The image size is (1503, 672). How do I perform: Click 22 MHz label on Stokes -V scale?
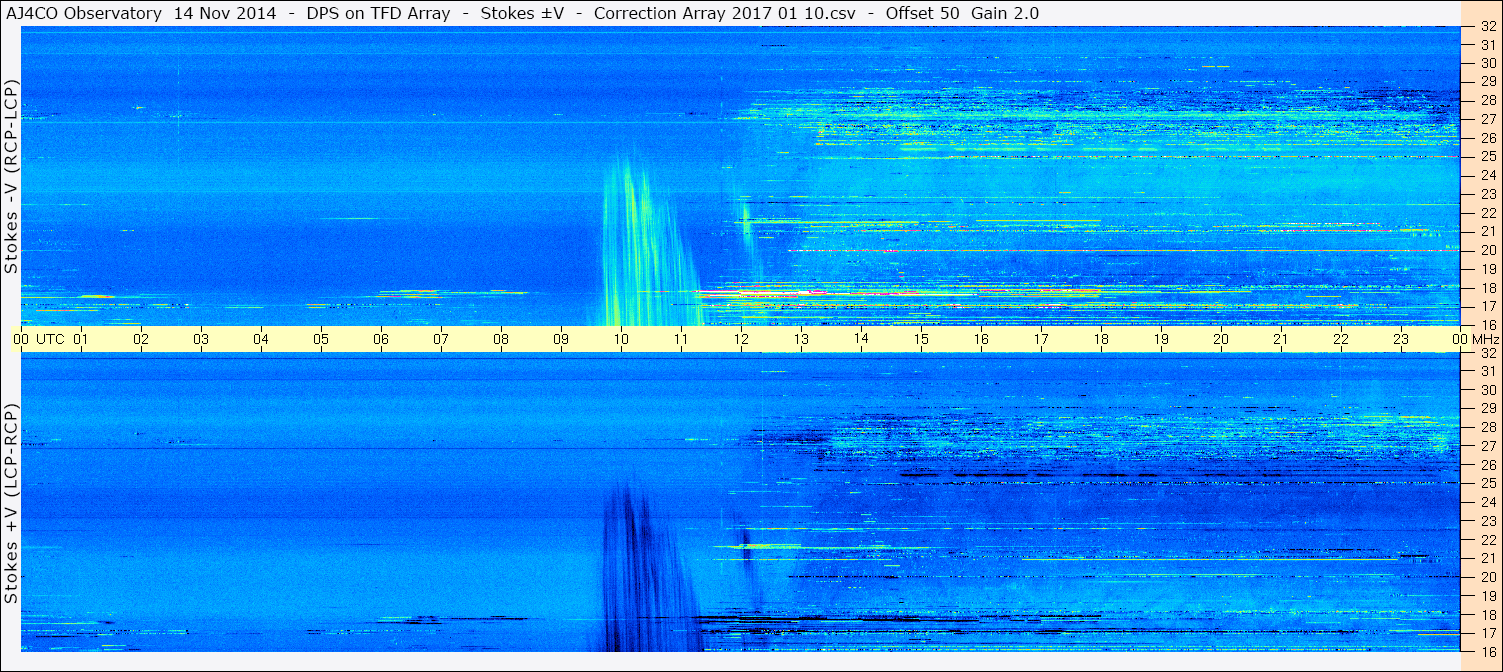(1487, 213)
